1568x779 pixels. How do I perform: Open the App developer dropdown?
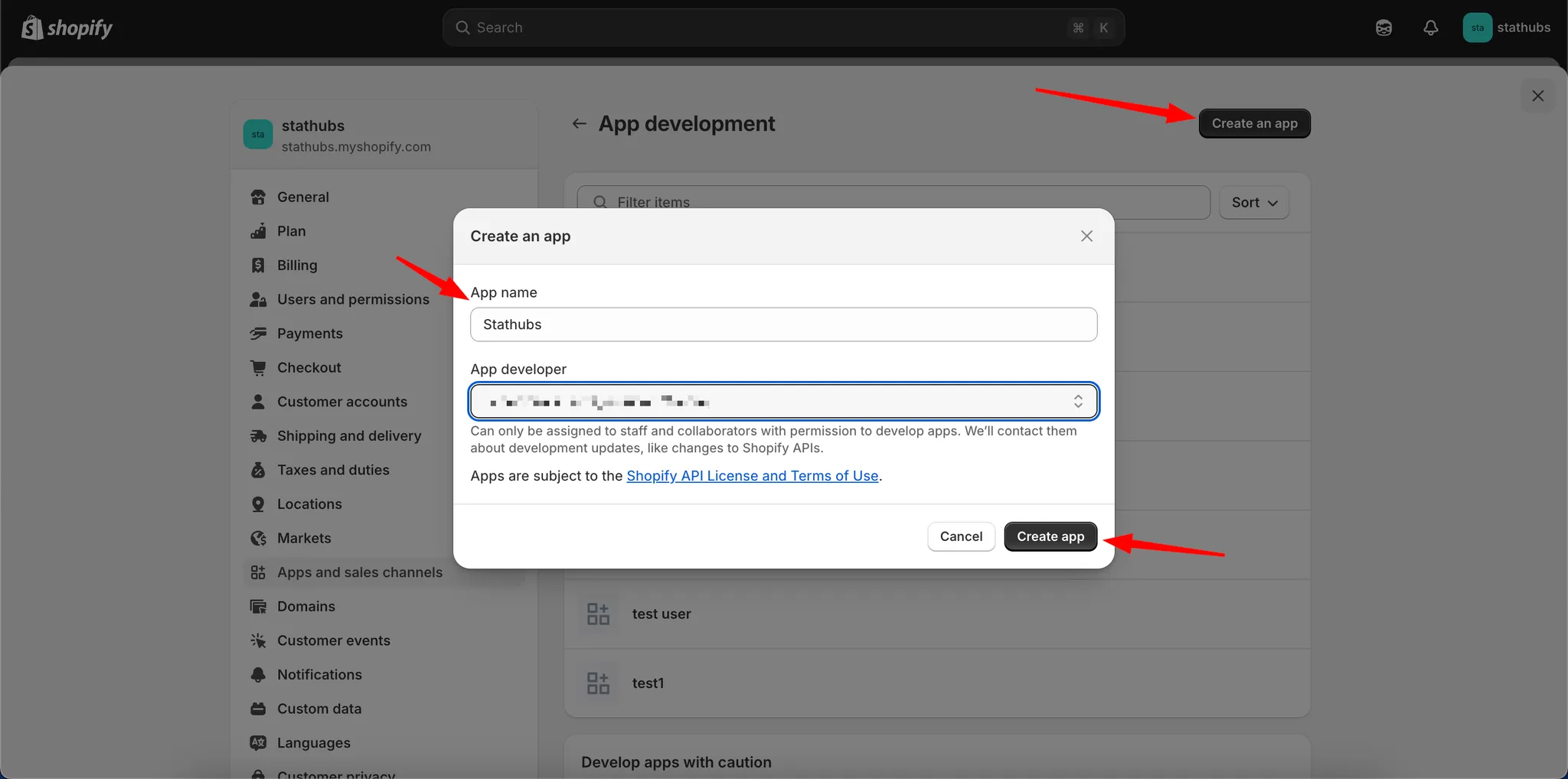coord(784,401)
